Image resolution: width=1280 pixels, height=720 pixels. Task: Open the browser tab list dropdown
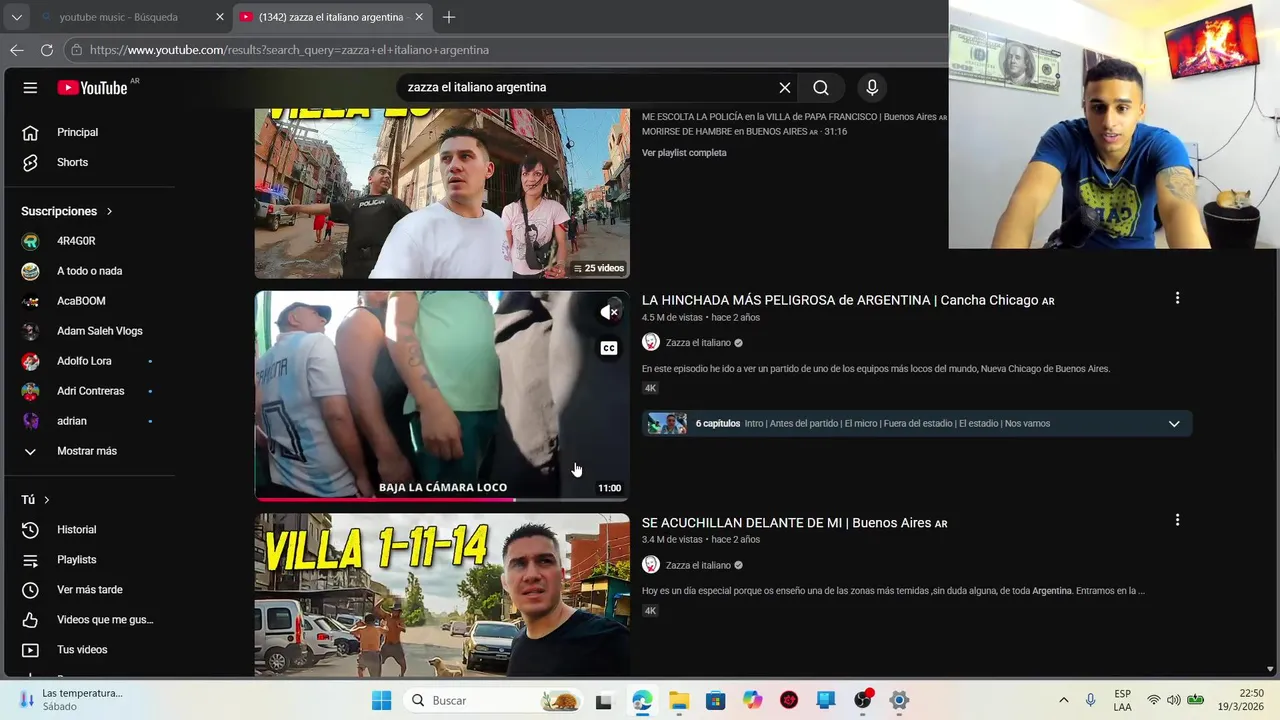tap(16, 17)
